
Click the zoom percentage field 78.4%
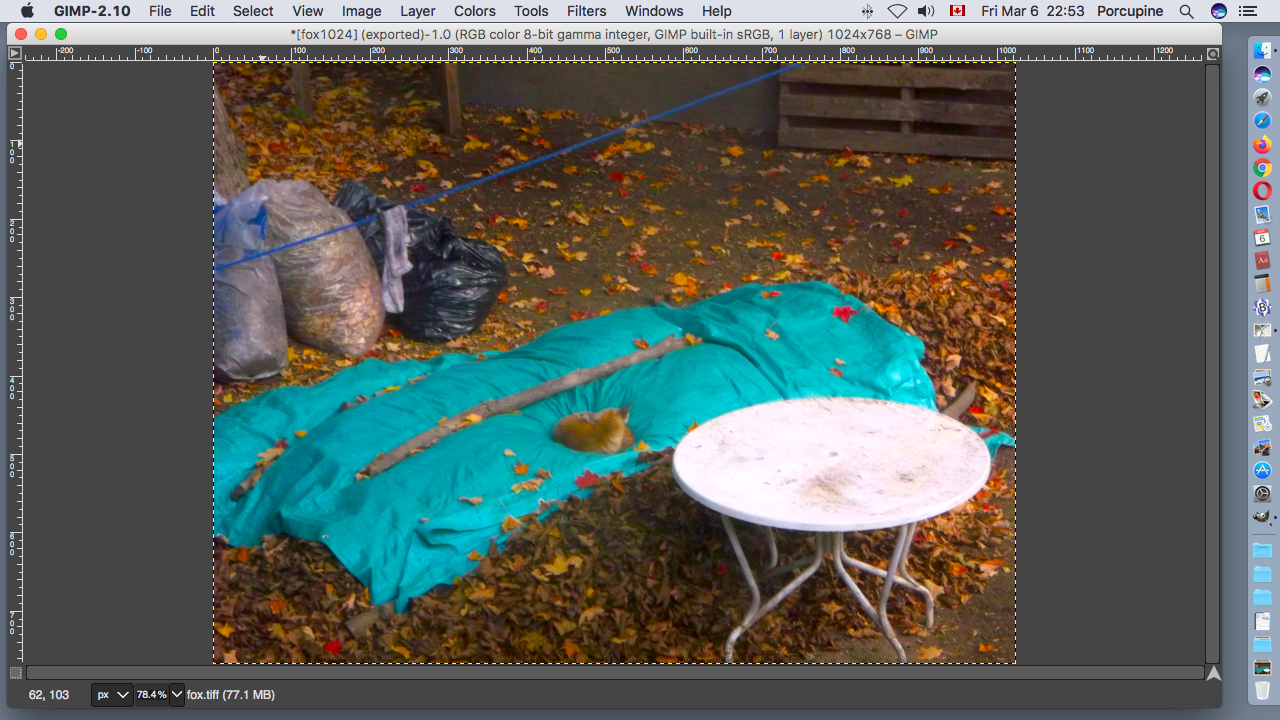[152, 694]
